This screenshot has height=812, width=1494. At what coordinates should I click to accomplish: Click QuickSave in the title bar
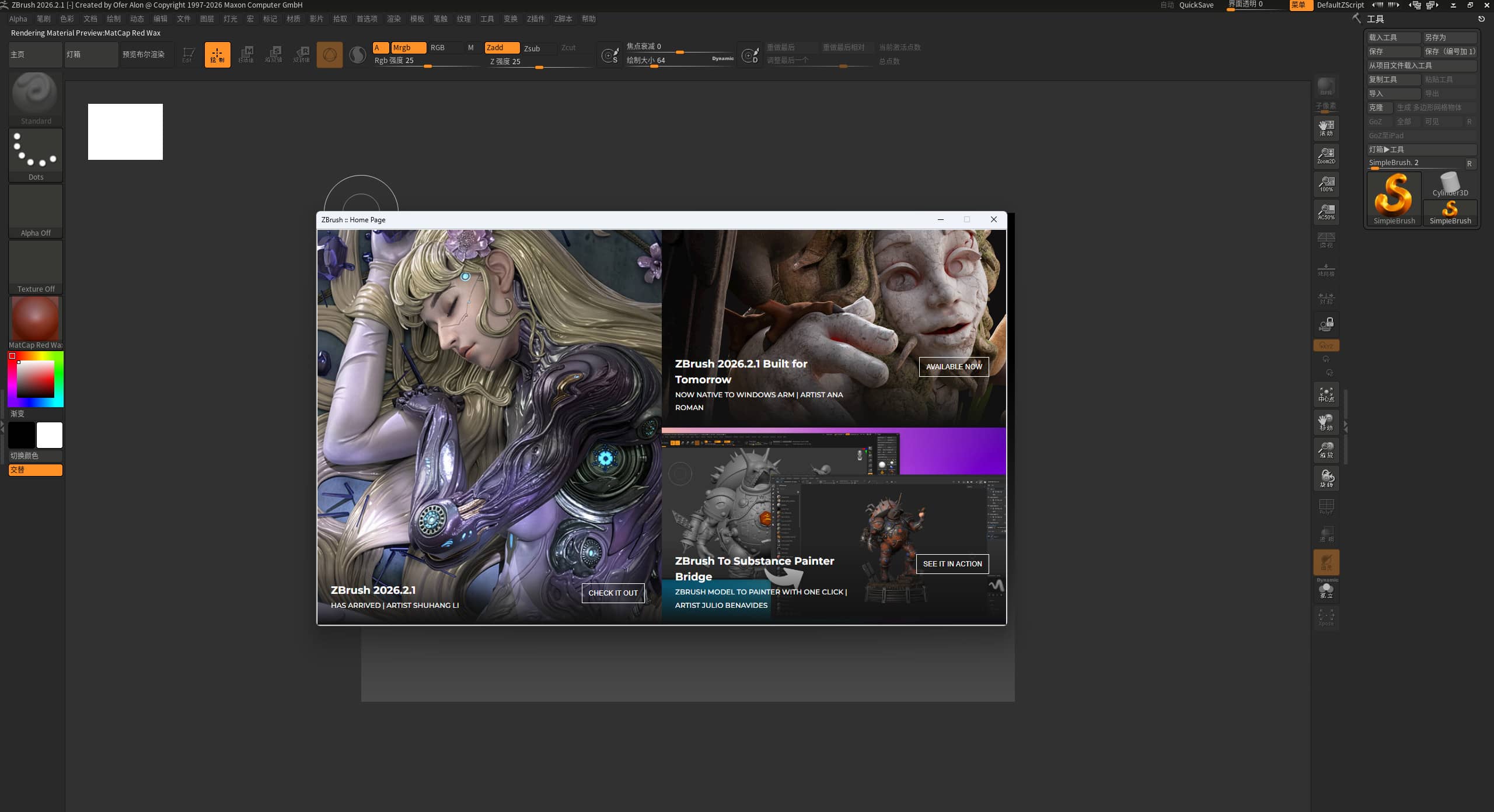(1196, 5)
